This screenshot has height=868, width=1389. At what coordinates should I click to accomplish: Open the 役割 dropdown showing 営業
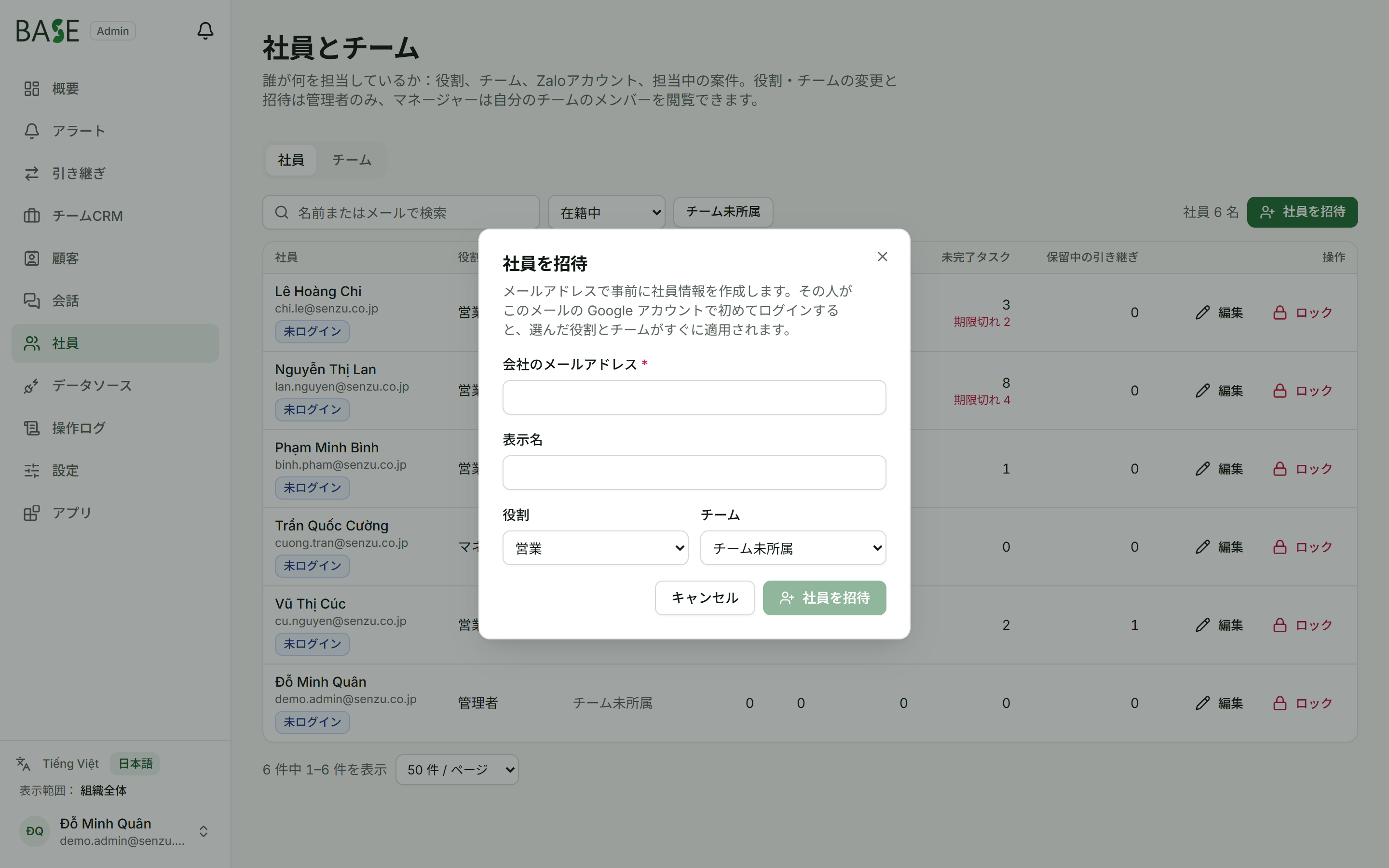point(595,548)
